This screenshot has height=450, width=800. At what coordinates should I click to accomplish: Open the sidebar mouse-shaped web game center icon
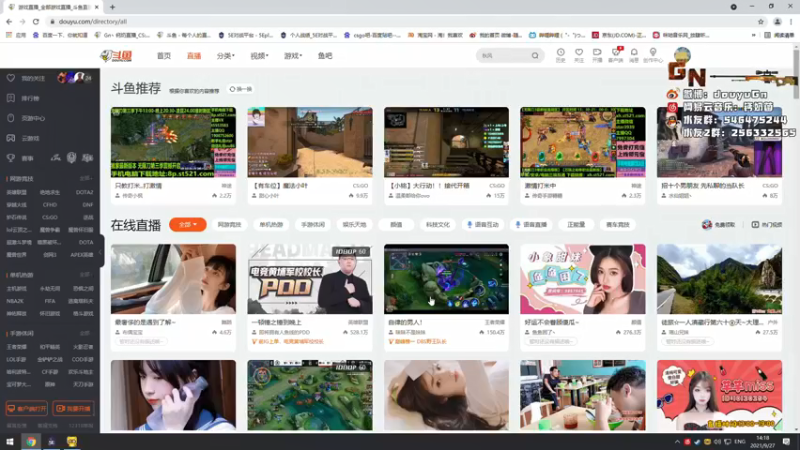(10, 118)
